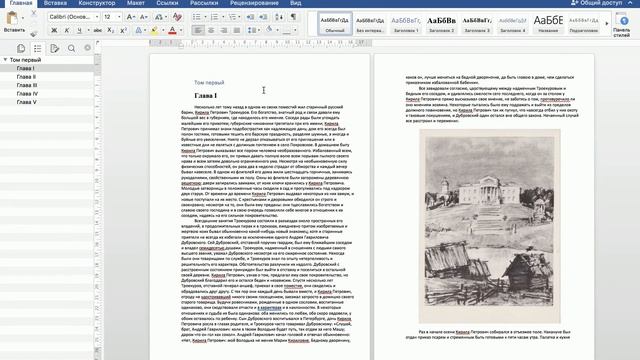Viewport: 640px width, 360px height.
Task: Click the manor house illustration in document
Action: click(489, 226)
